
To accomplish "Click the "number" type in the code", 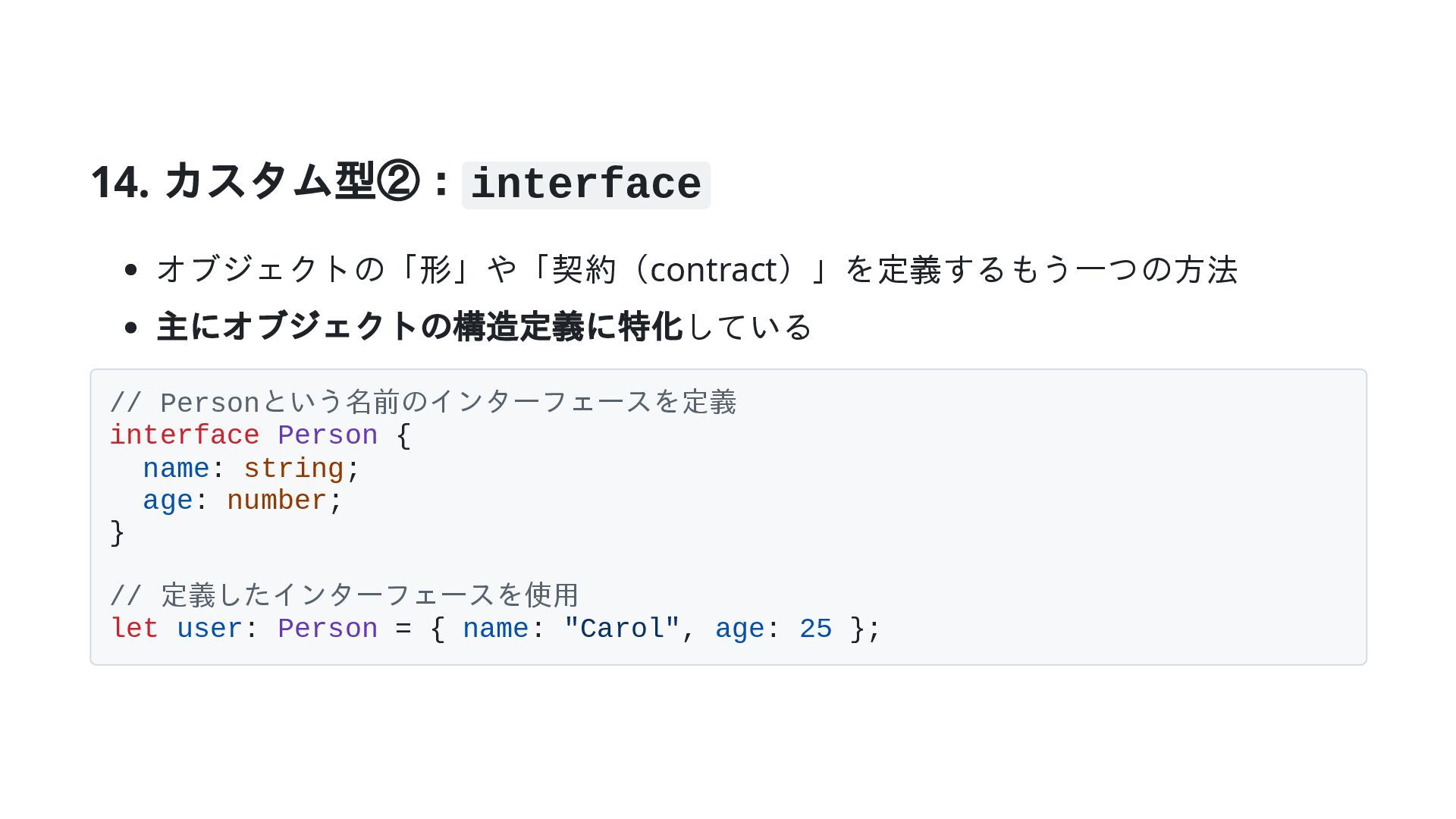I will (277, 501).
